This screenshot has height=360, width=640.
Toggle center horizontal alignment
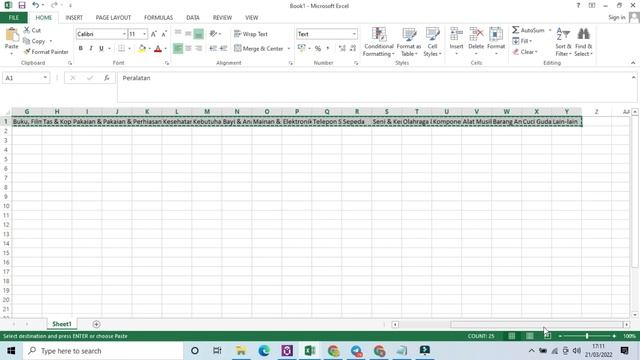click(188, 48)
